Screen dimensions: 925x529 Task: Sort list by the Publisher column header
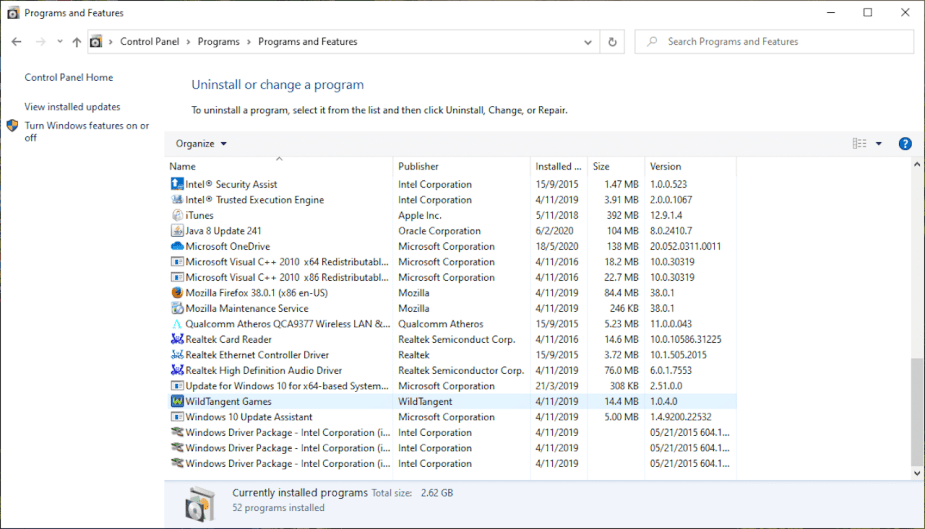[x=418, y=167]
